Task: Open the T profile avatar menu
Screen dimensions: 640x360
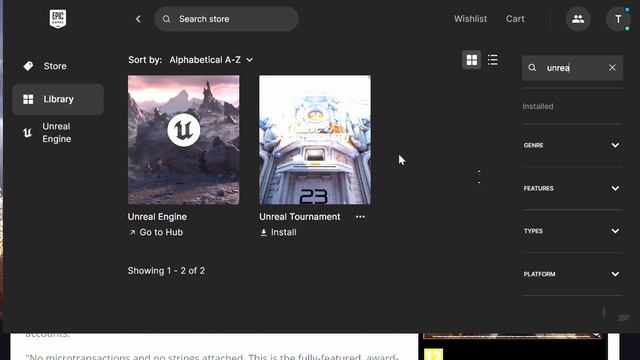Action: [x=618, y=19]
